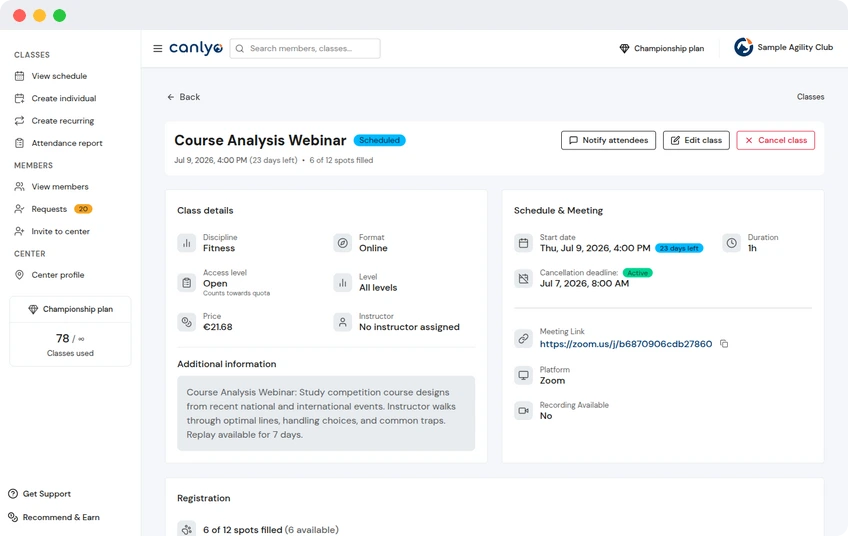Click the Discipline bar chart icon
Screen dimensions: 848x536
187,243
